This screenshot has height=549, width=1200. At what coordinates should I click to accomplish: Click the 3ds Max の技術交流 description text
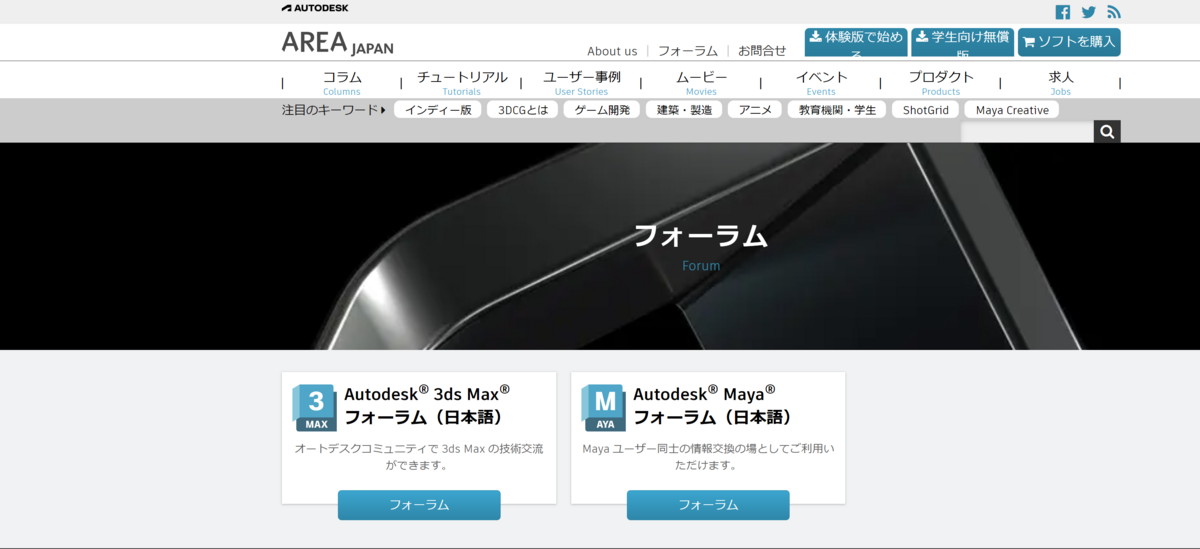click(x=419, y=457)
